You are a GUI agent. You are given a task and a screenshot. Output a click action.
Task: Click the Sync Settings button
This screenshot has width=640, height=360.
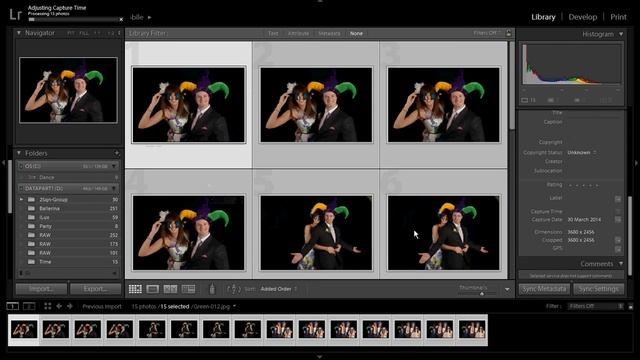598,289
